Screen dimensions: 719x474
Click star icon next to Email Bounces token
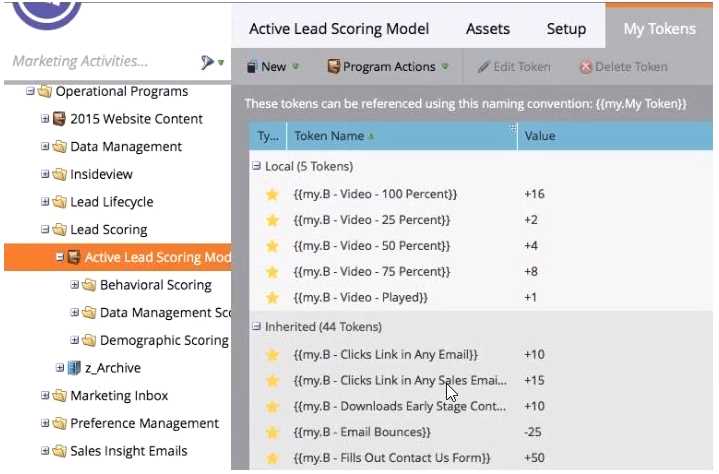pyautogui.click(x=271, y=432)
